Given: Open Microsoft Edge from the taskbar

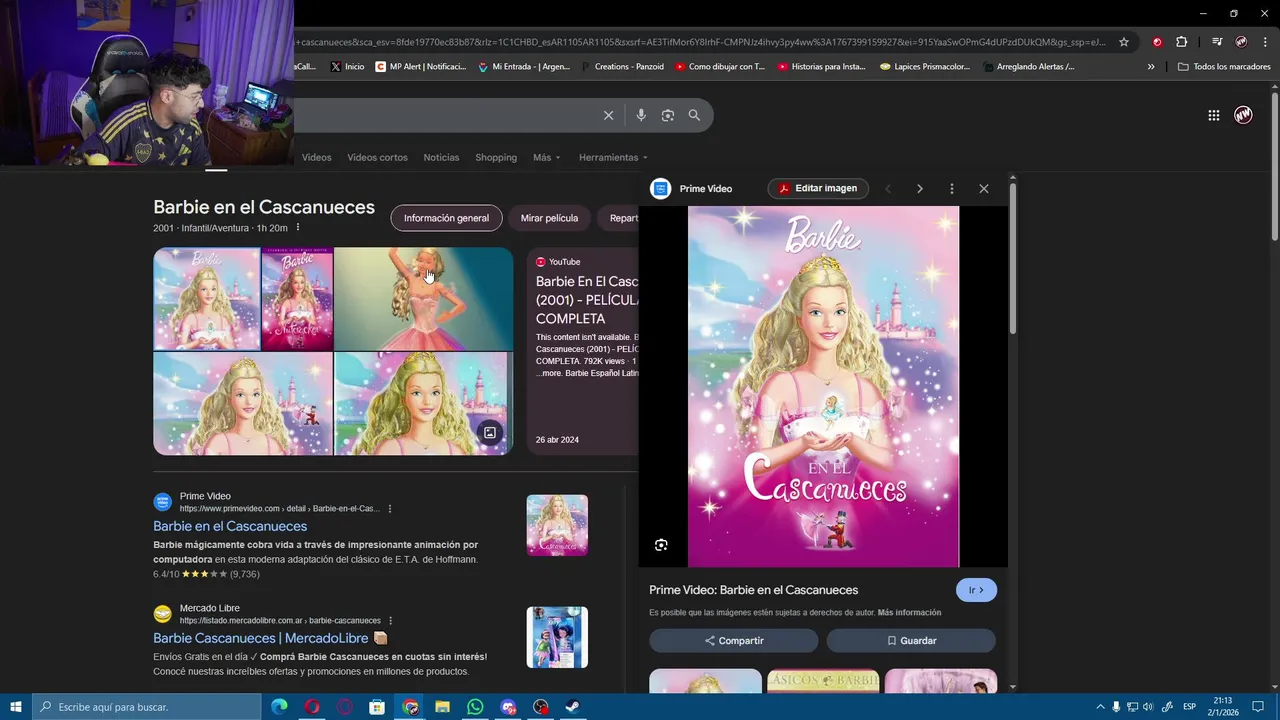Looking at the screenshot, I should point(279,707).
